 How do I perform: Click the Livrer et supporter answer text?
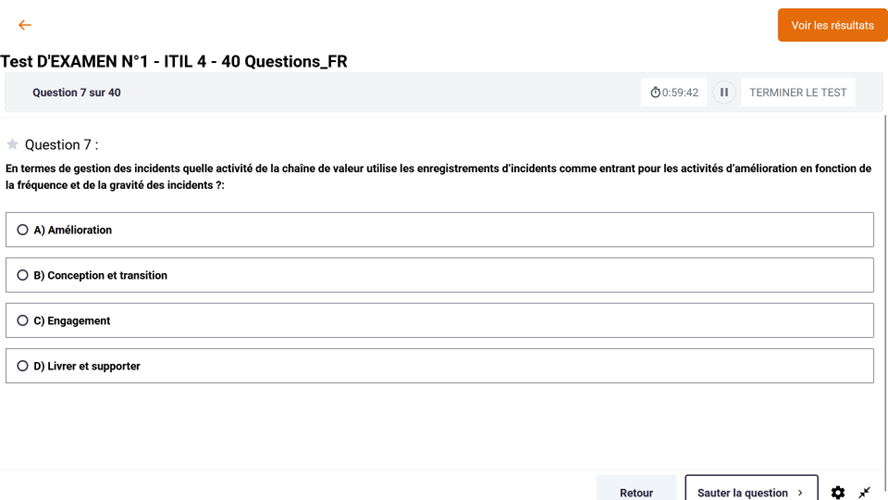click(x=93, y=366)
